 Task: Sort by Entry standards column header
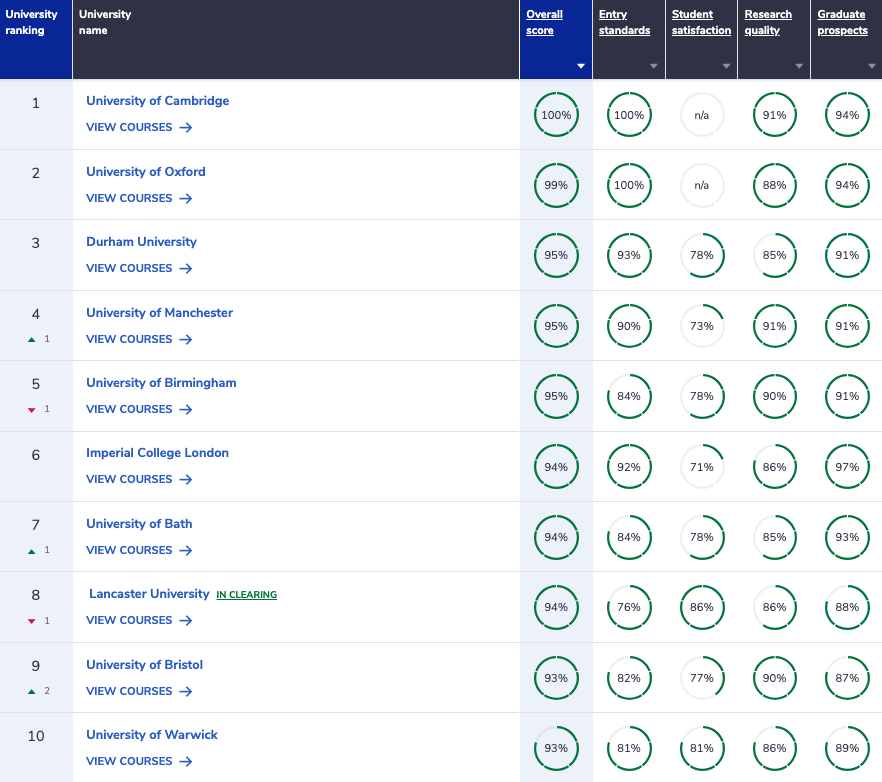tap(624, 23)
